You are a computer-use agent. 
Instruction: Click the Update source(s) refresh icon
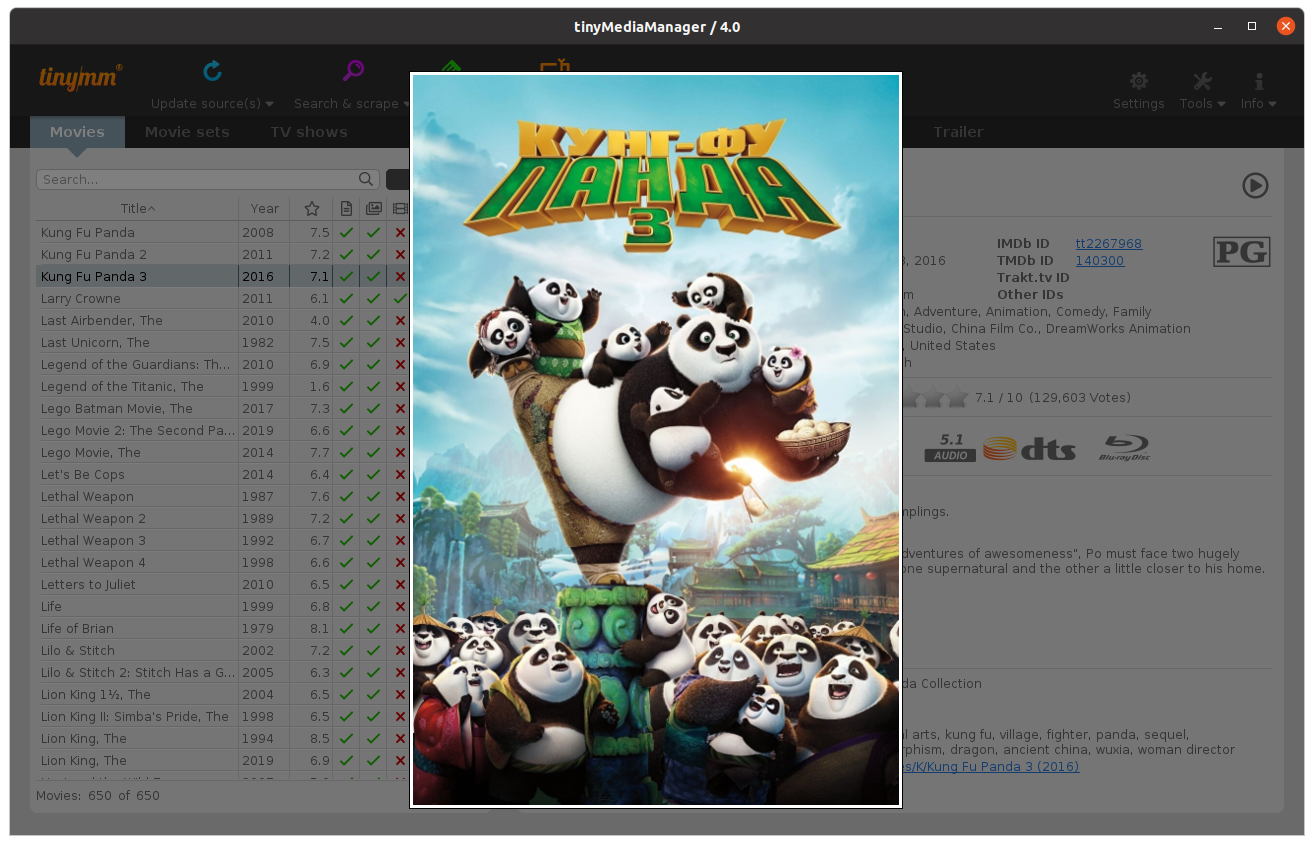pos(212,71)
